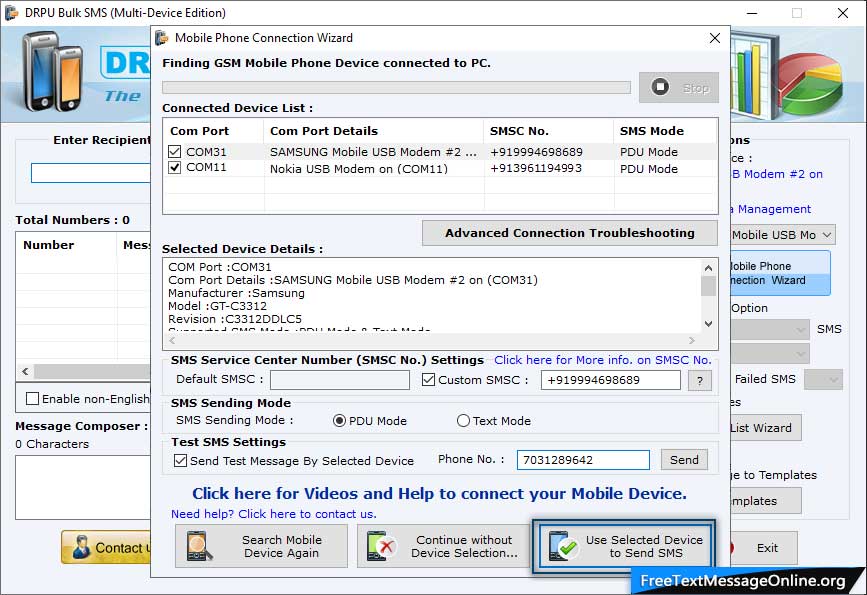Click the phone with red X icon
The height and width of the screenshot is (595, 867).
point(381,546)
